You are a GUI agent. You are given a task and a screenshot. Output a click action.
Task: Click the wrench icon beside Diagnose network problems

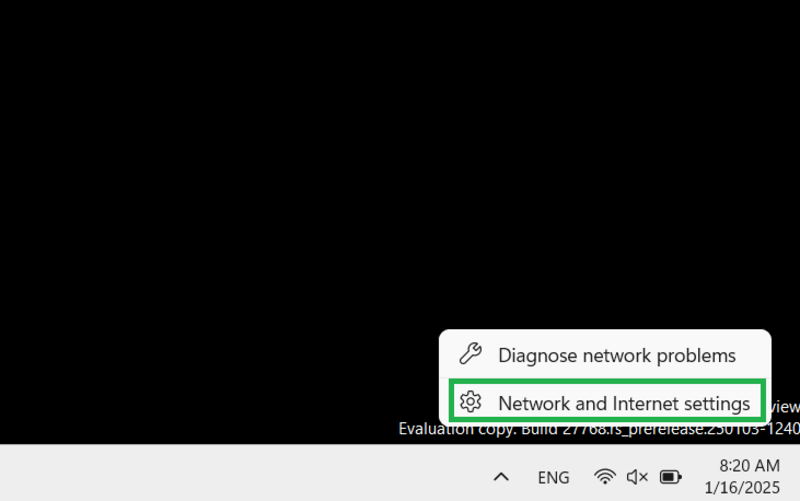470,353
